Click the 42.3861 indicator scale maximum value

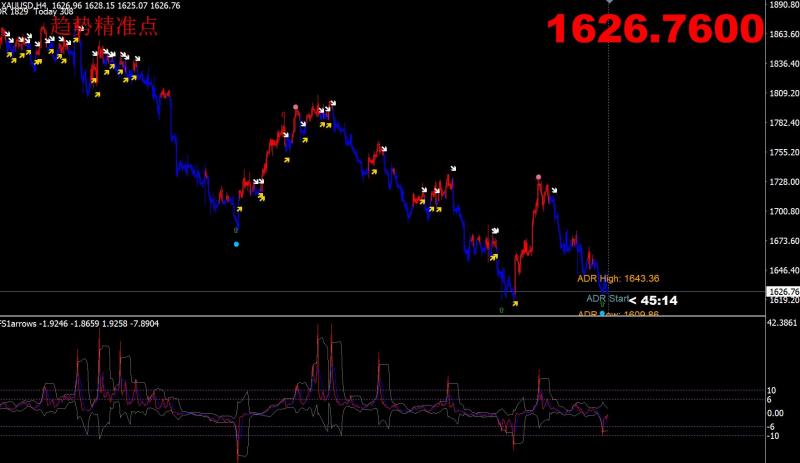click(780, 324)
